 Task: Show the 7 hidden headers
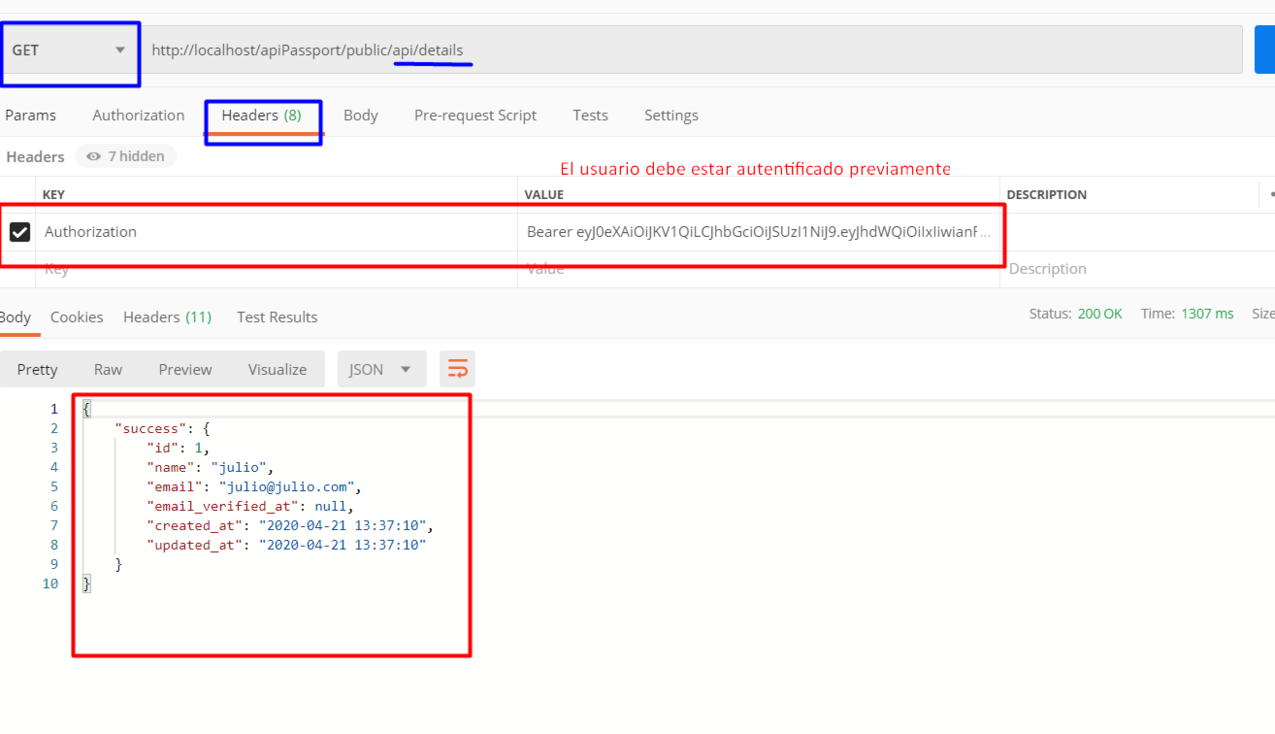coord(125,156)
